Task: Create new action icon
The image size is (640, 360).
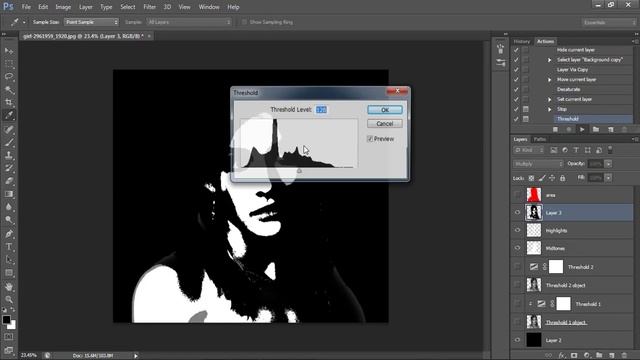Action: pos(611,130)
